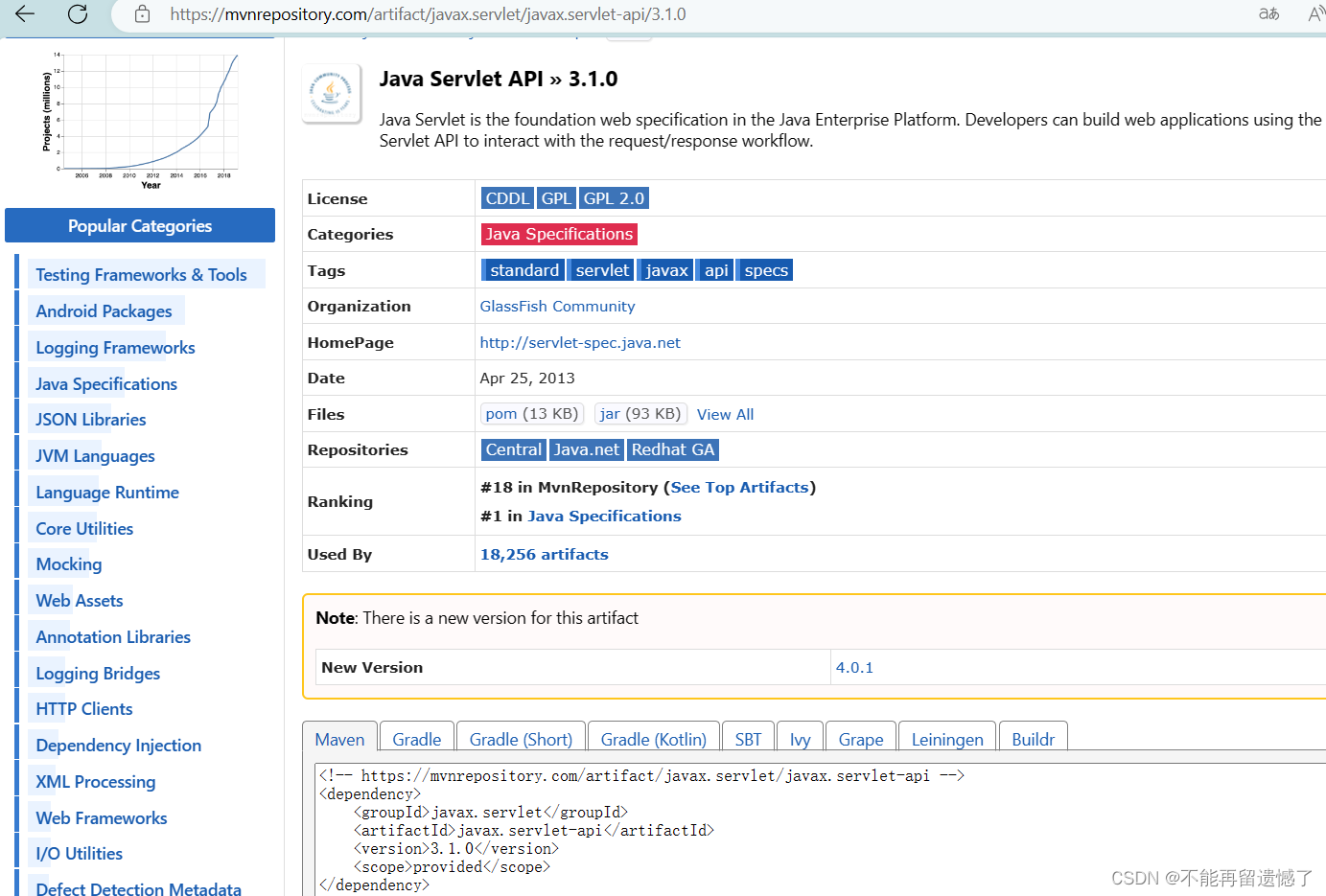Click the Java.net repository tag
Viewport: 1326px width, 896px height.
pyautogui.click(x=586, y=449)
